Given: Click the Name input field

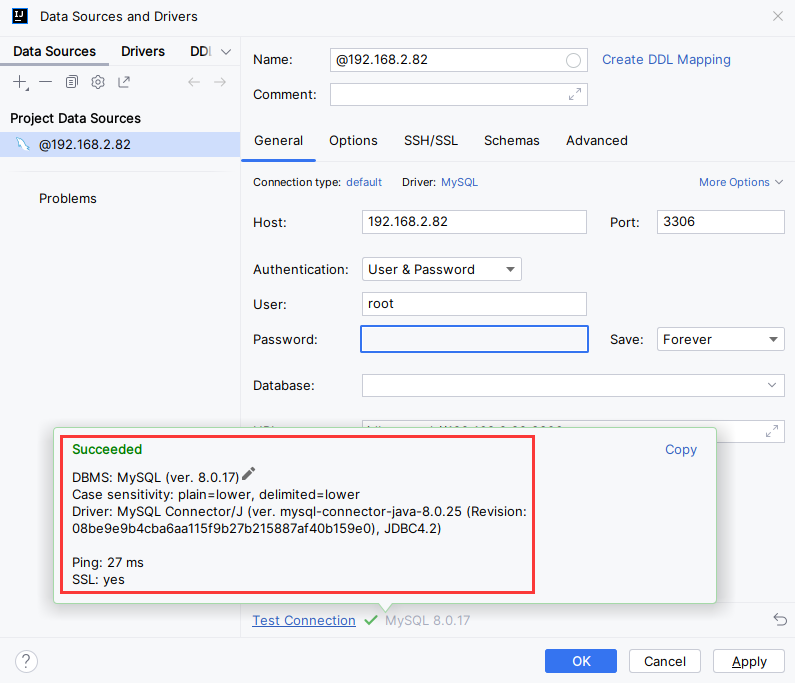Looking at the screenshot, I should [458, 60].
